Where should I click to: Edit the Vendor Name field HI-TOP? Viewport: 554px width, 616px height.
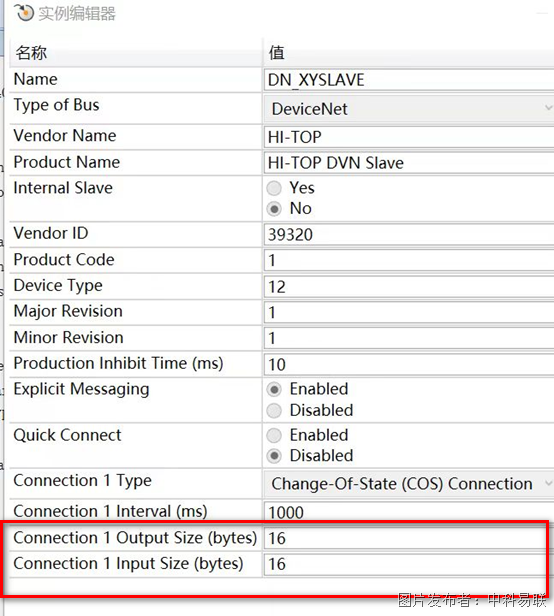tap(409, 137)
